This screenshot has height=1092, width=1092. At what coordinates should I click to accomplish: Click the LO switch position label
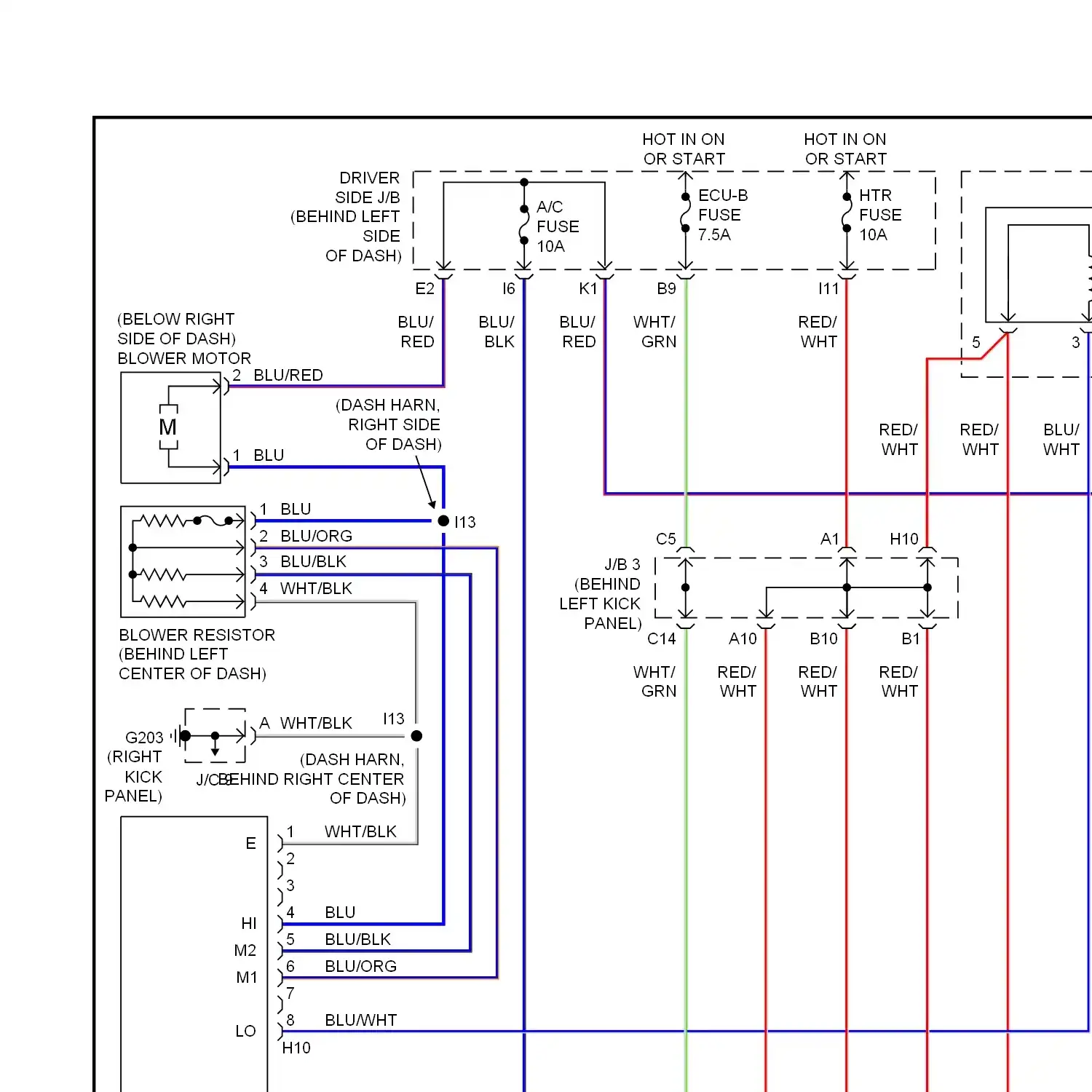tap(245, 1031)
